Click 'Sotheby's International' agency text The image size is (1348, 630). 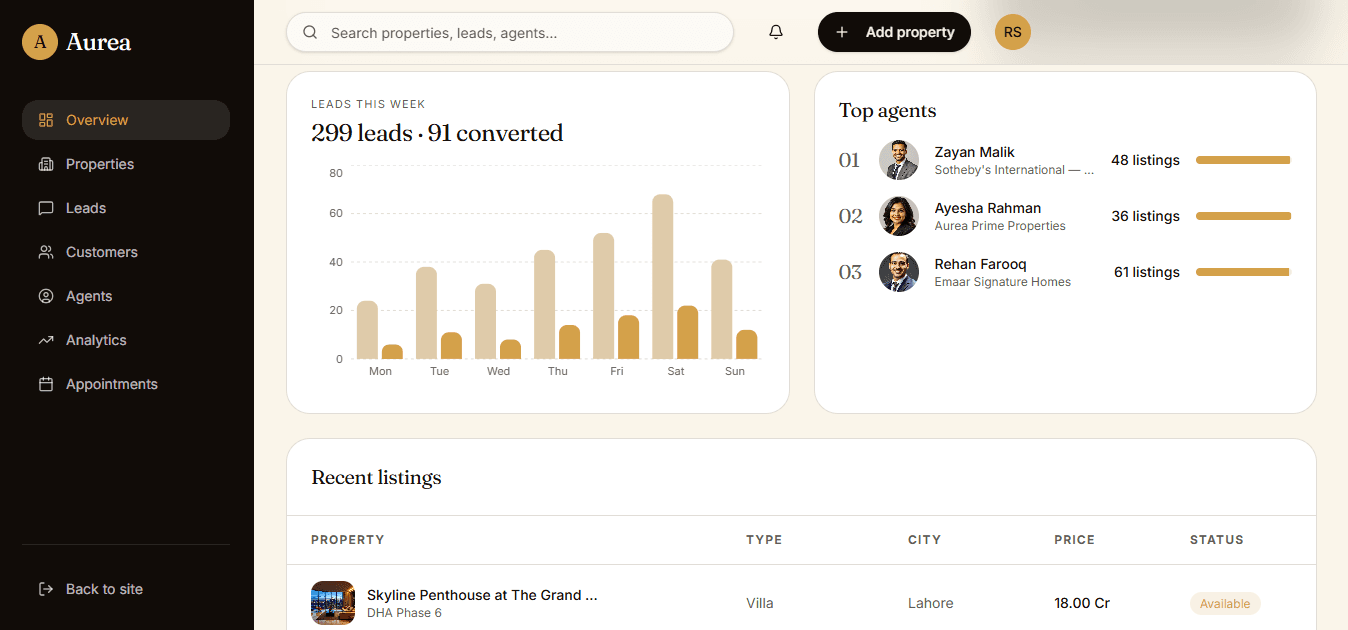pos(1014,170)
